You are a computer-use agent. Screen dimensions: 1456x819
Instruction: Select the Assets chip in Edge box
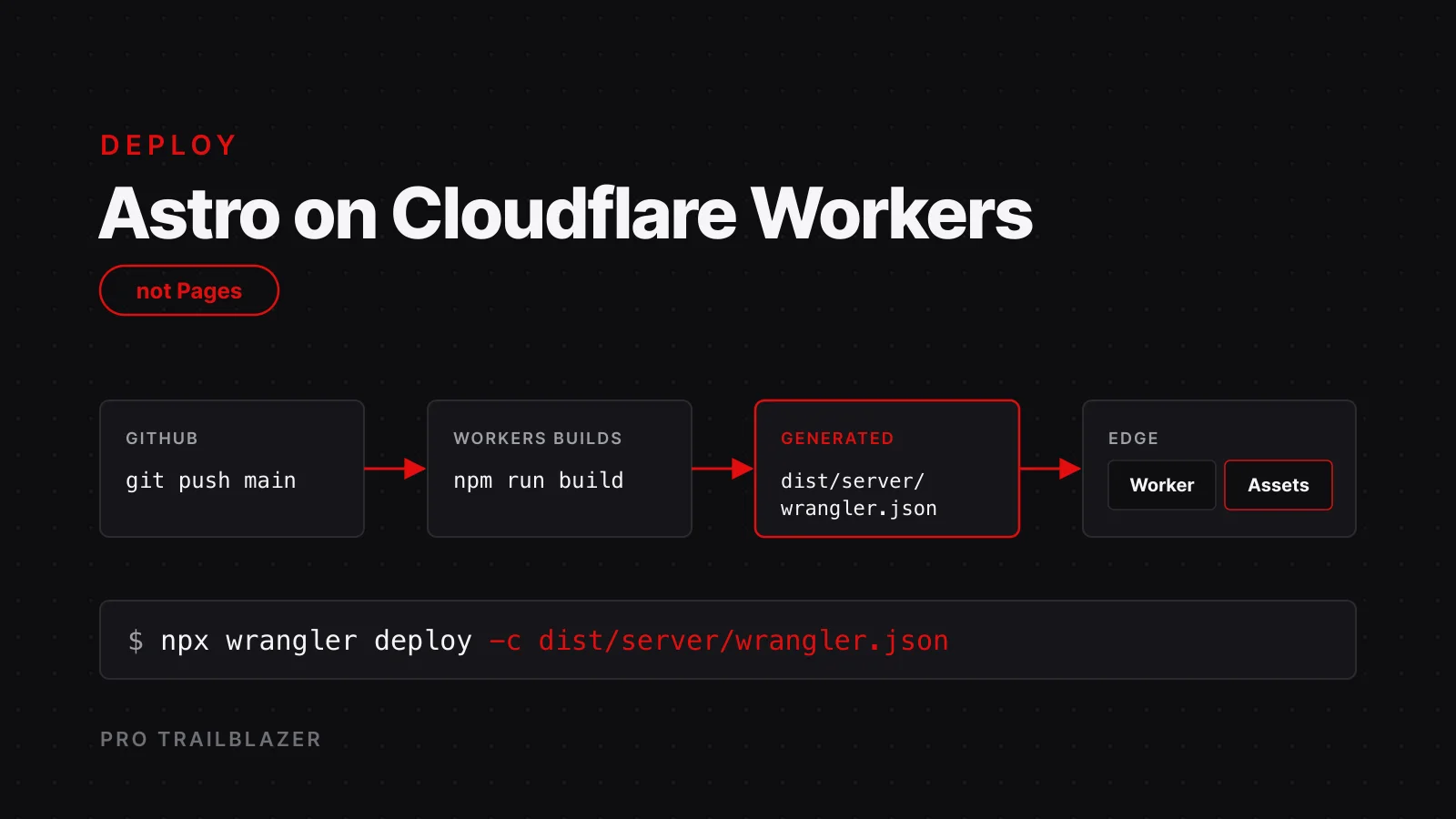[1279, 485]
